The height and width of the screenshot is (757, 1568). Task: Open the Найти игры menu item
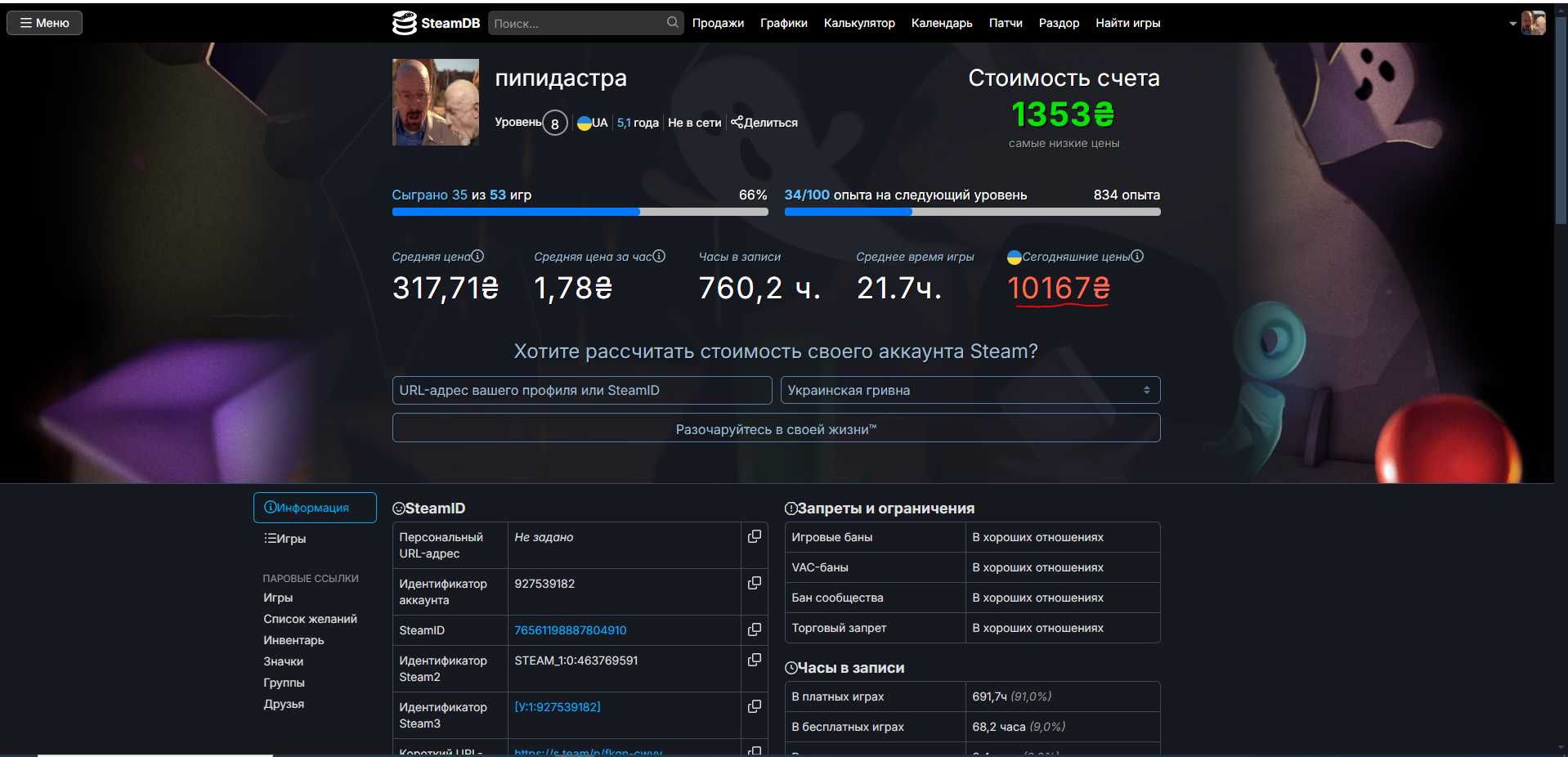coord(1127,23)
